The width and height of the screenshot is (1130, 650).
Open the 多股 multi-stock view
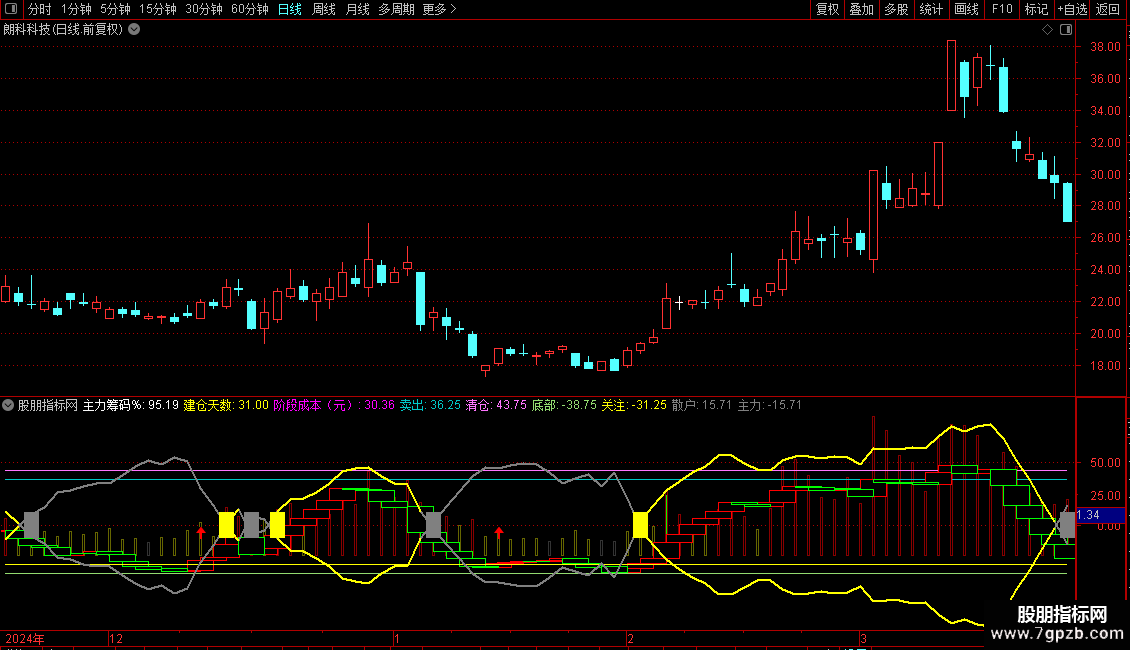click(896, 9)
